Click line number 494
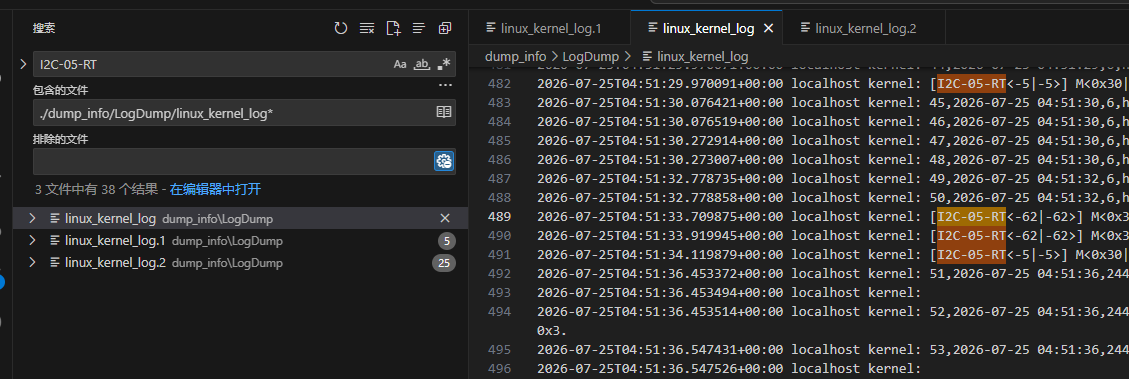The height and width of the screenshot is (379, 1129). coord(500,311)
